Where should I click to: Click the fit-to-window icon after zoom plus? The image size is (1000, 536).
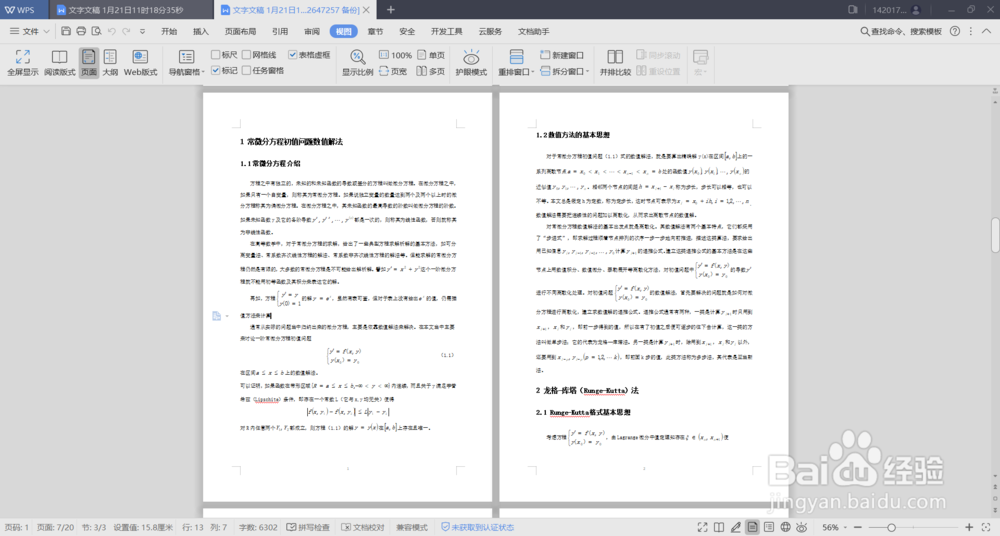pyautogui.click(x=986, y=527)
